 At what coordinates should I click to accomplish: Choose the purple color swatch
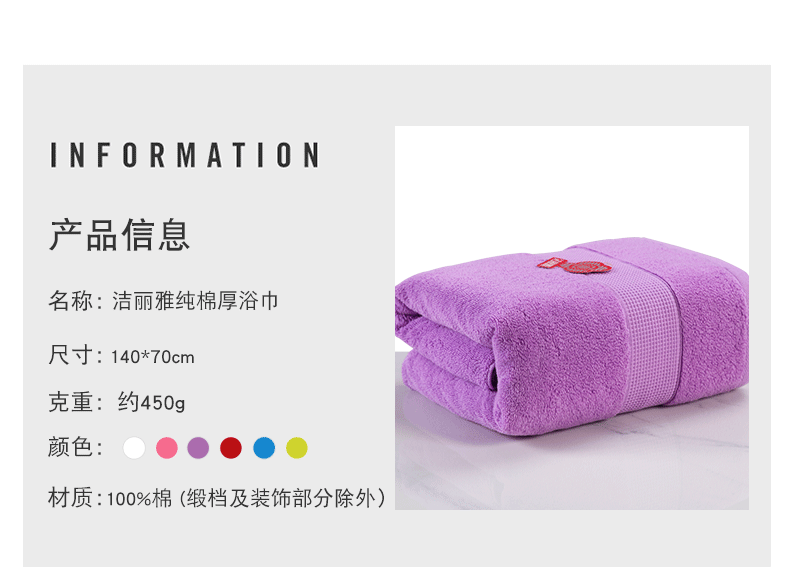click(198, 448)
